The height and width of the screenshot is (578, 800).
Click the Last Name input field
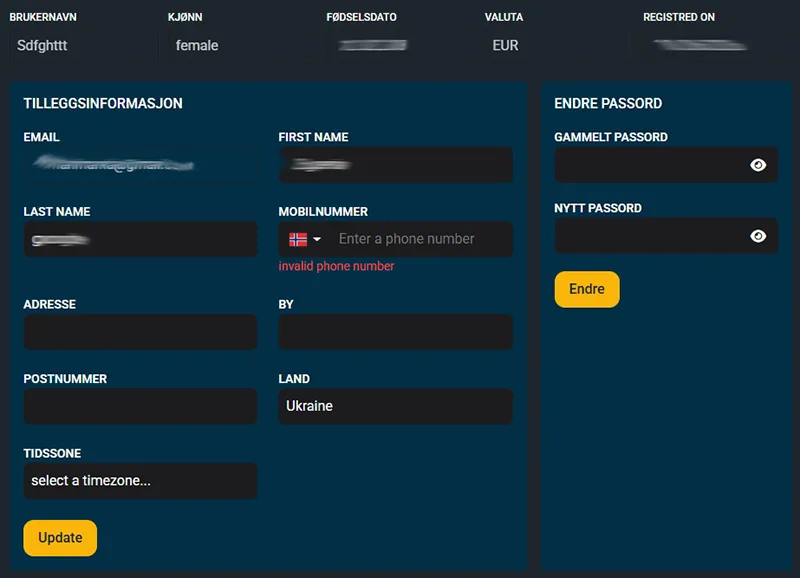tap(140, 239)
